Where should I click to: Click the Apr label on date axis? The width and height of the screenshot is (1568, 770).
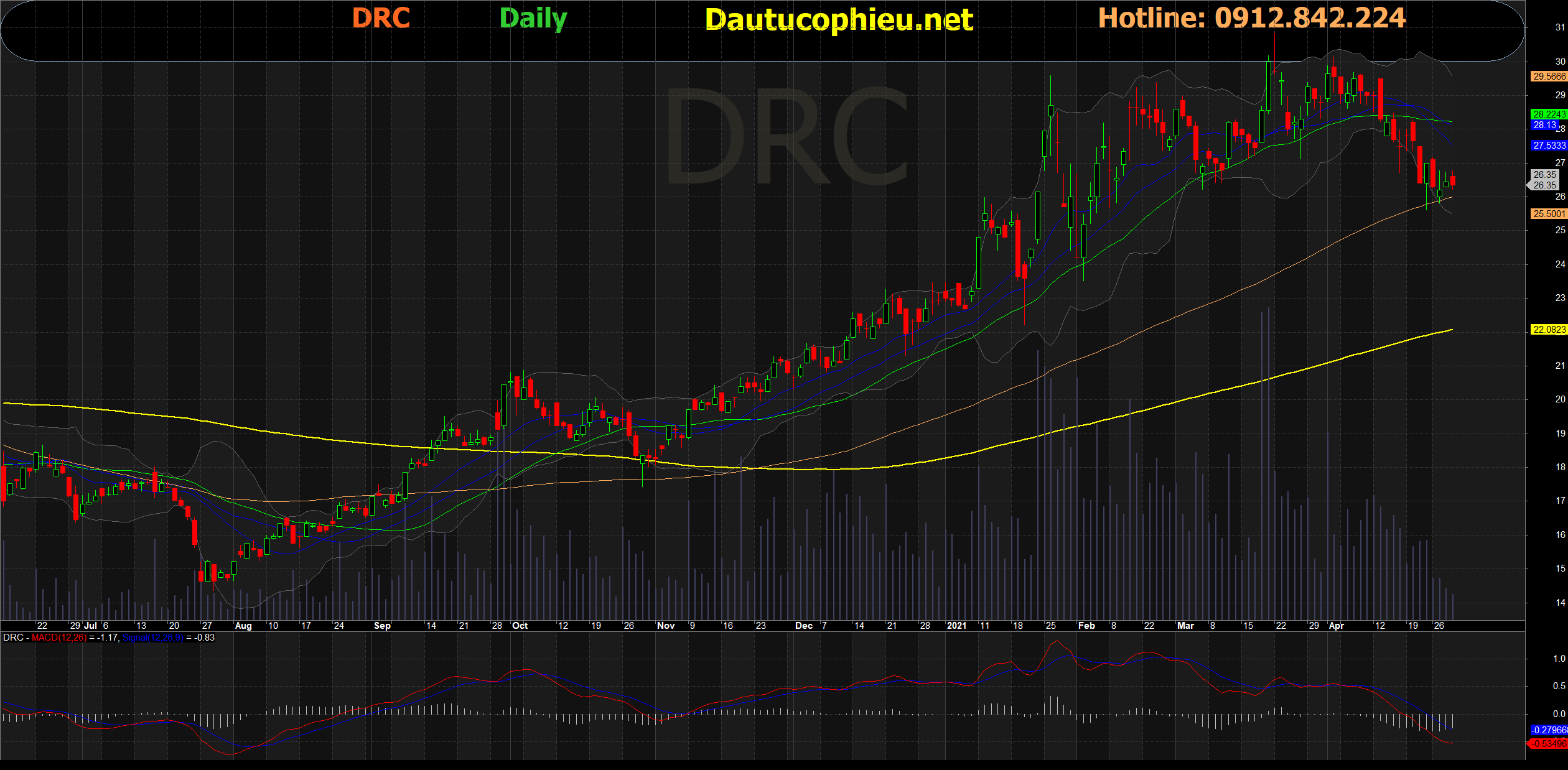1336,626
